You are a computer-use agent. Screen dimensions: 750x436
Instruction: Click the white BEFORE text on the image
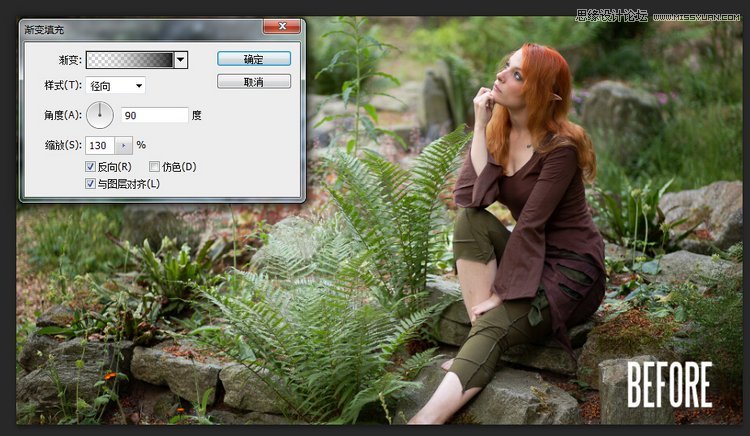(x=669, y=386)
